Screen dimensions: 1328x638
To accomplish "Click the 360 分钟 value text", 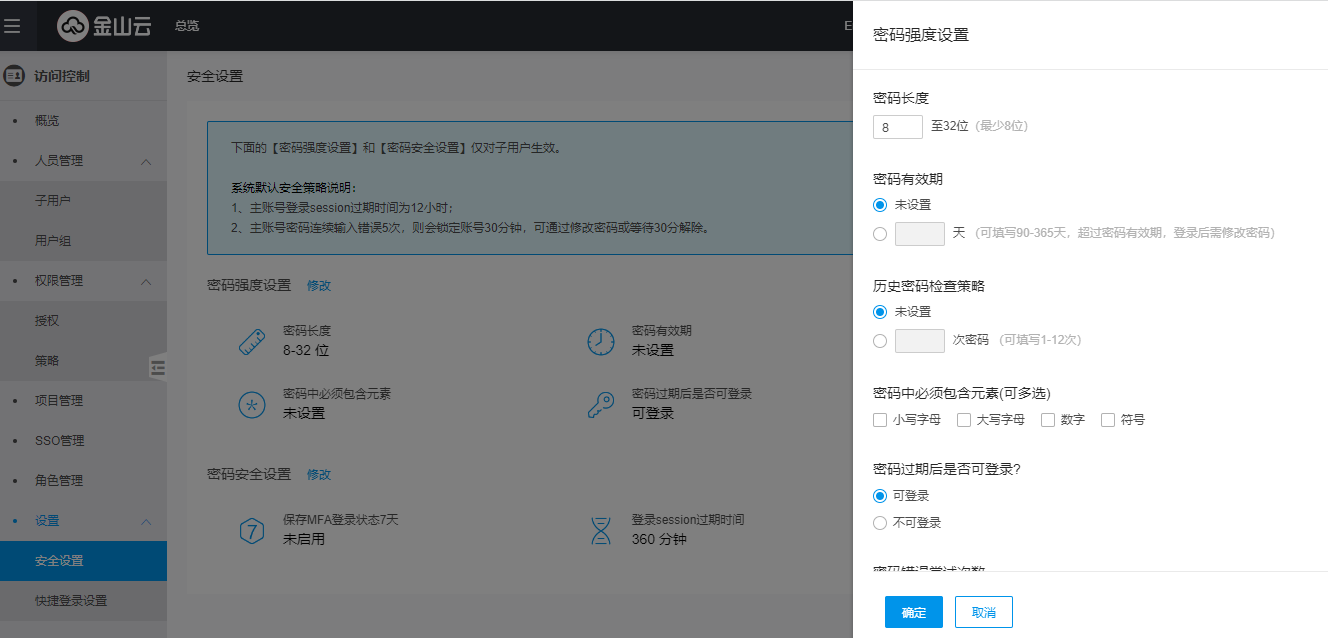I will [x=658, y=539].
